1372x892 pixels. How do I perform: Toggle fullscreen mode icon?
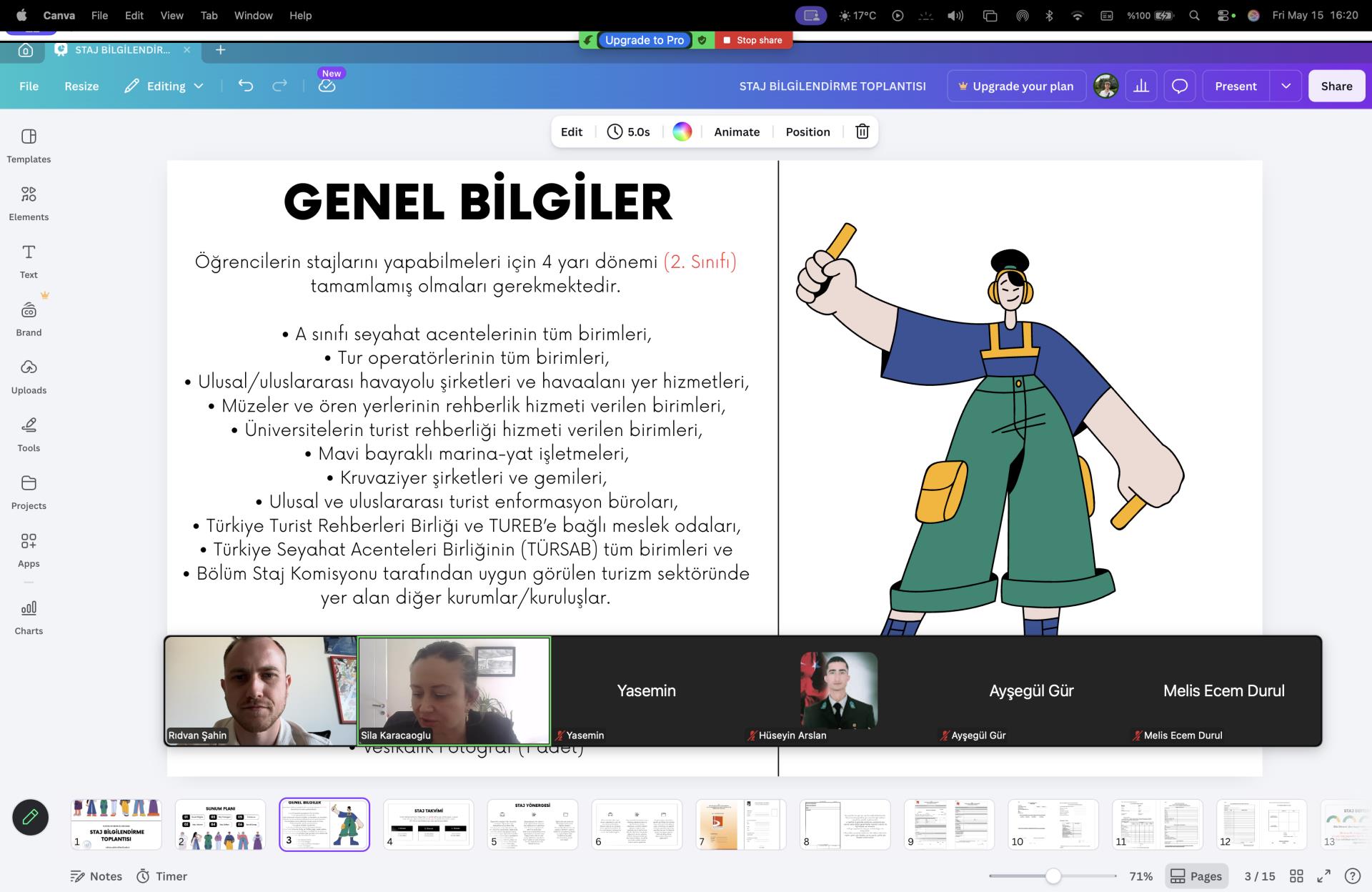1323,876
